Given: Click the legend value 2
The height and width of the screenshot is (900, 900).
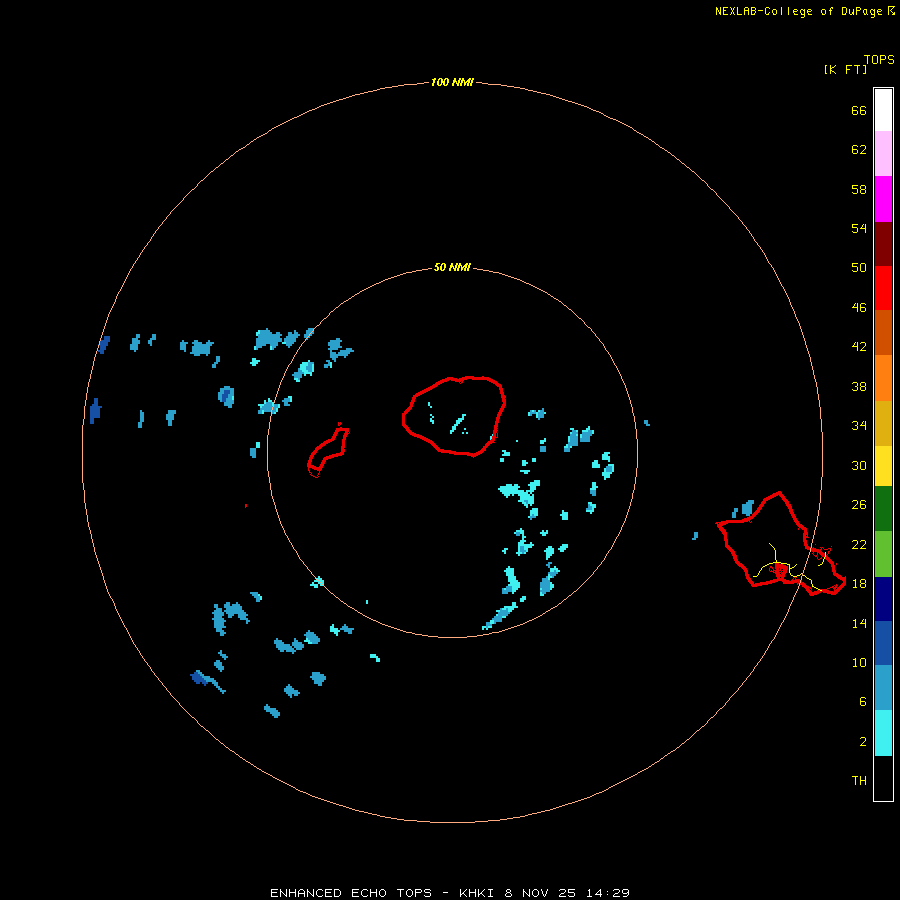Looking at the screenshot, I should (863, 741).
